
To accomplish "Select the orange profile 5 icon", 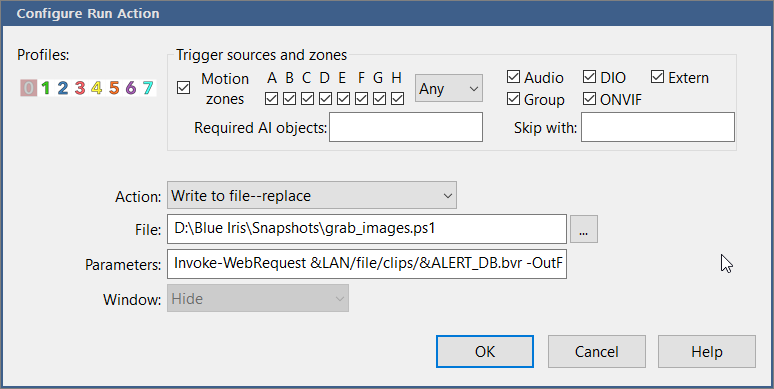I will 114,88.
